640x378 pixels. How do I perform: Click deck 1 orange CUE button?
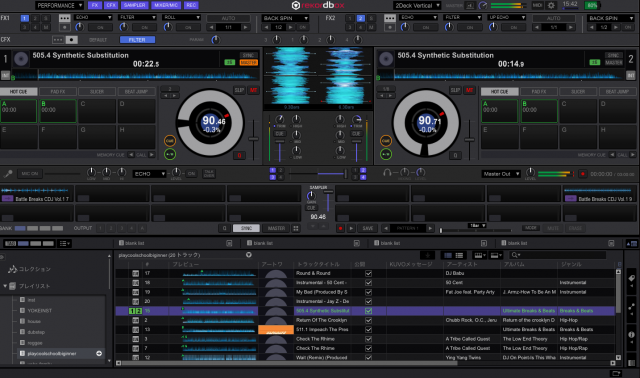click(170, 141)
